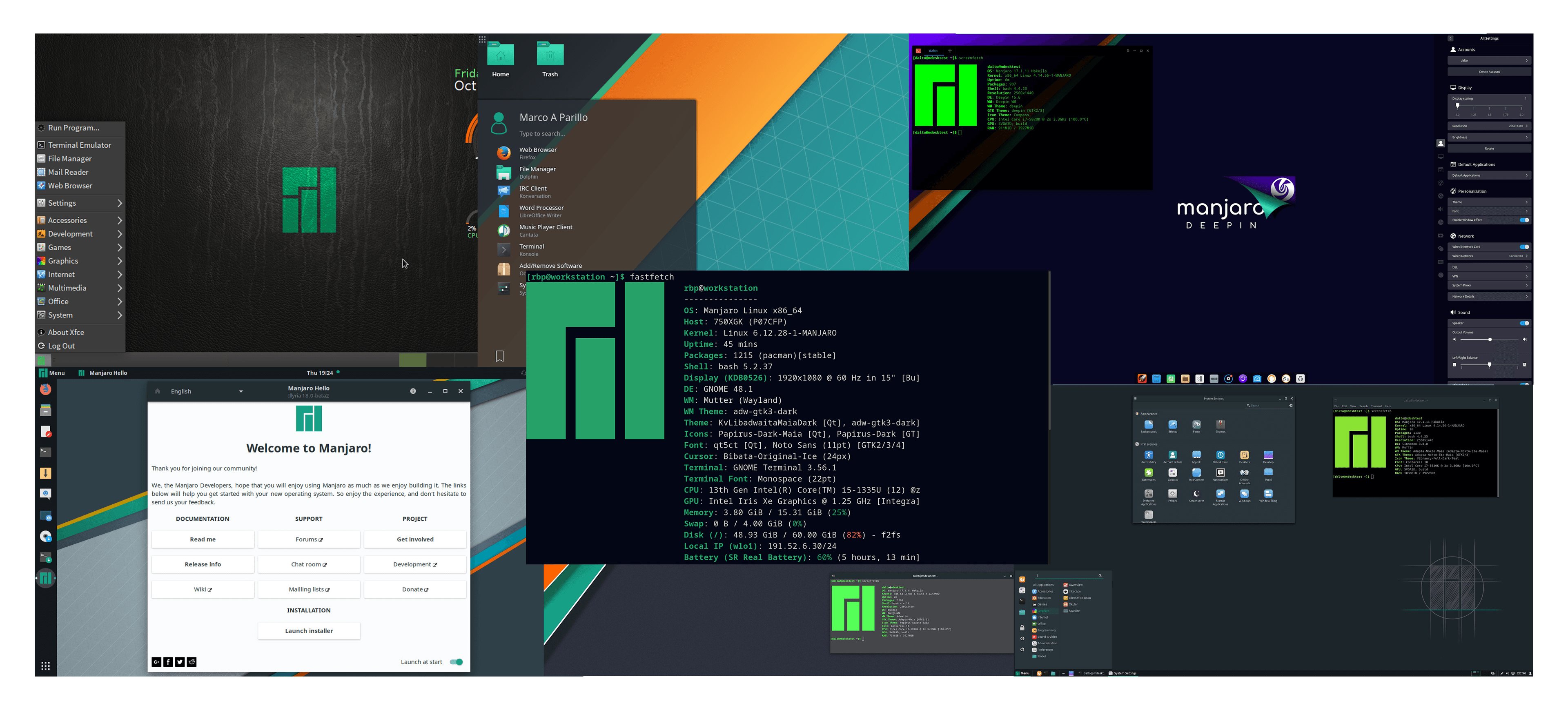Click Rotate button in Deepin Display
The width and height of the screenshot is (1568, 710).
pos(1489,149)
